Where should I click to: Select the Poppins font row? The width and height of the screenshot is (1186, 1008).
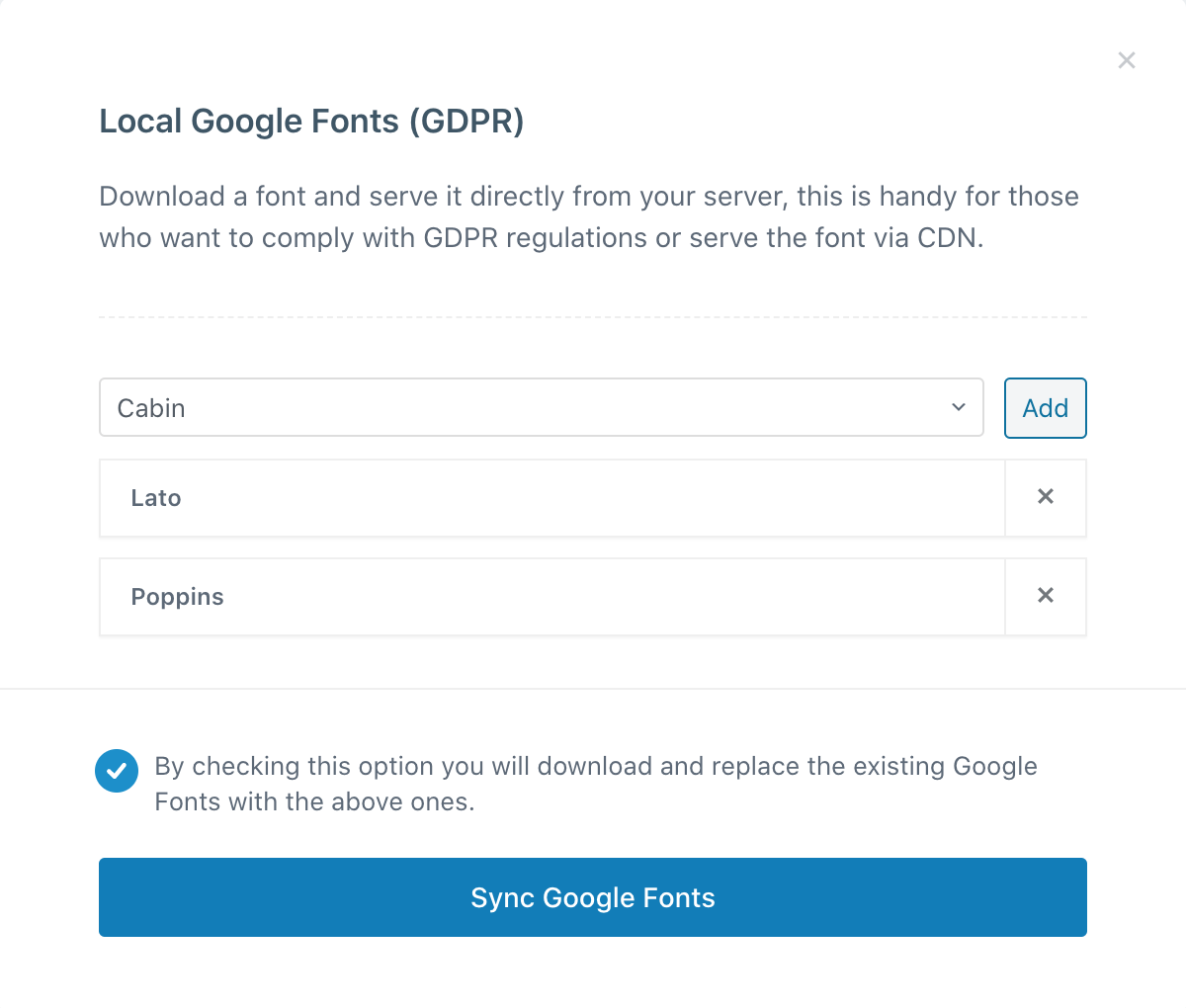point(551,597)
